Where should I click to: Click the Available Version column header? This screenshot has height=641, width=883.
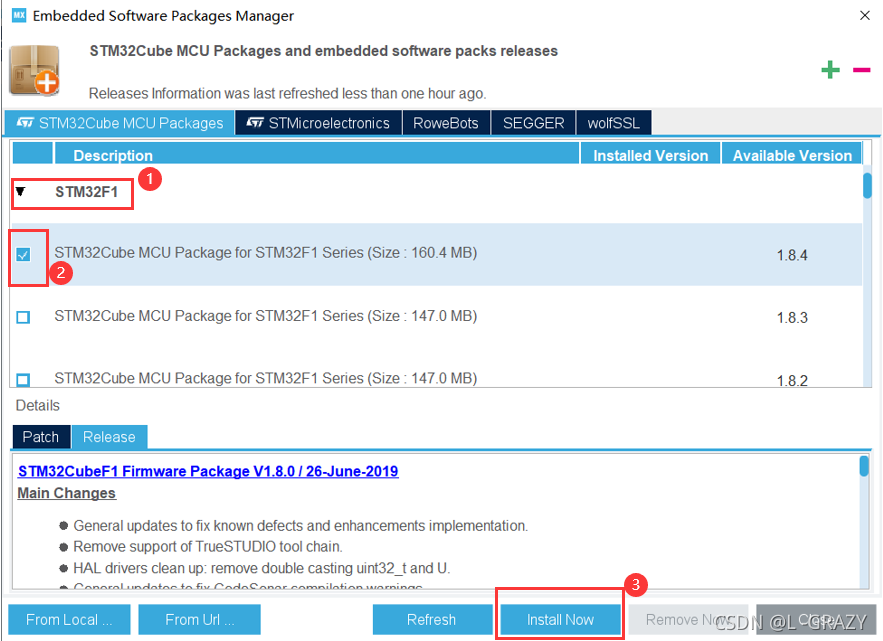coord(792,155)
